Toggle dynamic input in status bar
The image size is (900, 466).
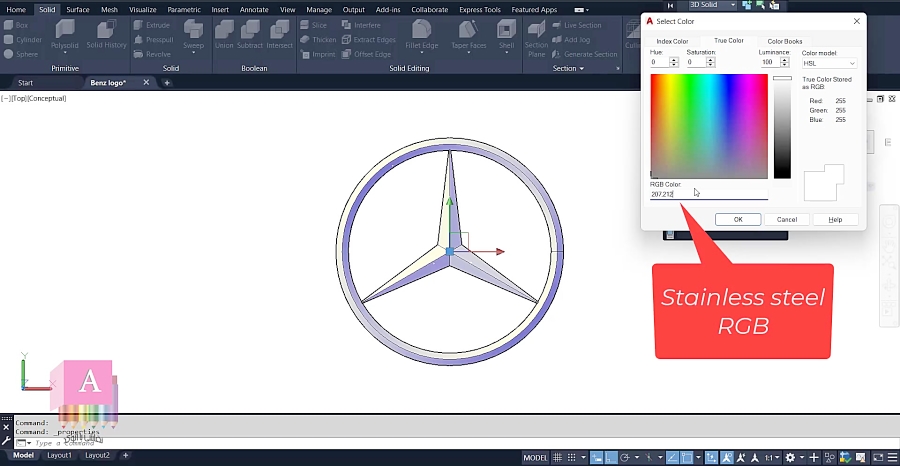click(x=598, y=457)
